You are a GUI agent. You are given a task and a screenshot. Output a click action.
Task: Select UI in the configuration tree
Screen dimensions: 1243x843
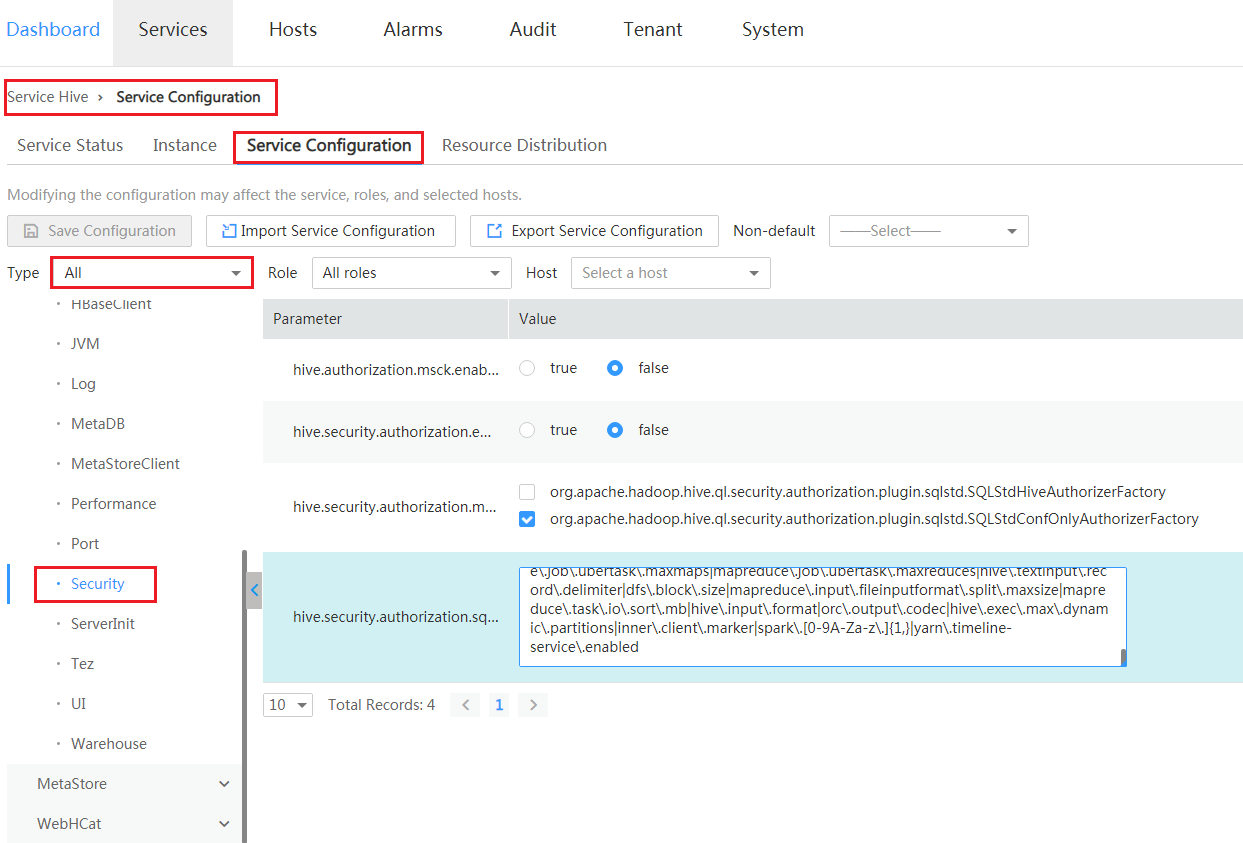[x=78, y=704]
